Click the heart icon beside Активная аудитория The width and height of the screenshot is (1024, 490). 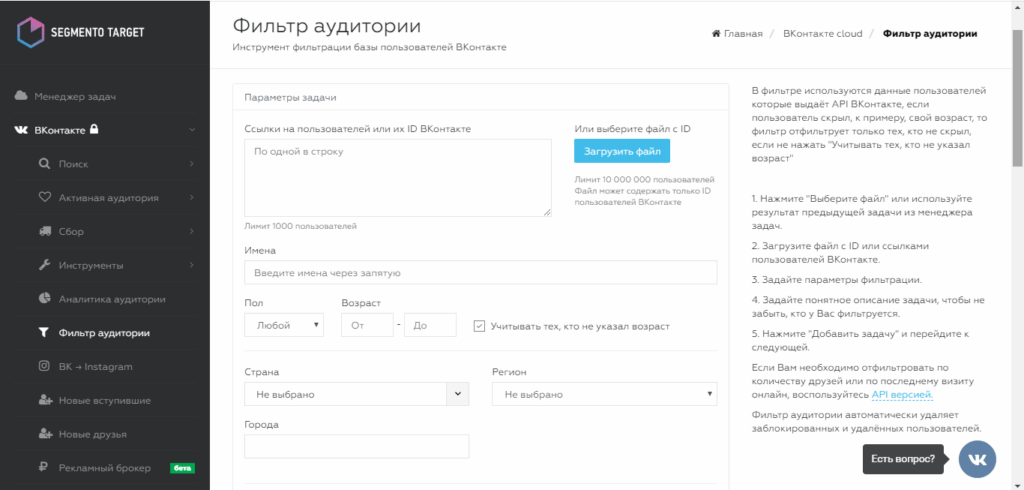tap(44, 197)
